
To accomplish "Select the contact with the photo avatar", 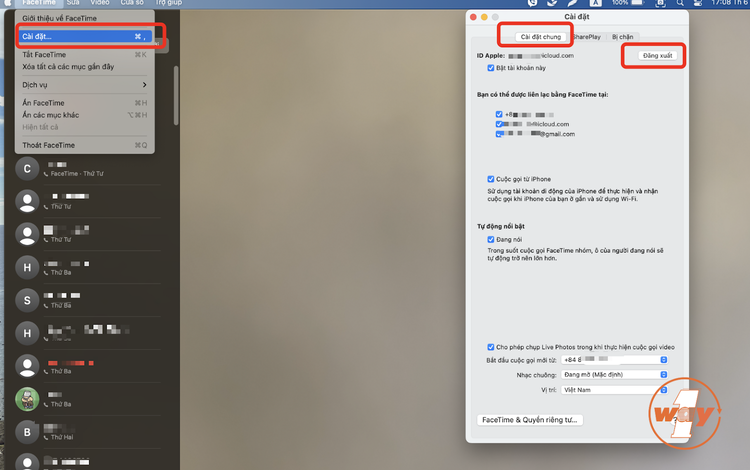I will (x=88, y=399).
